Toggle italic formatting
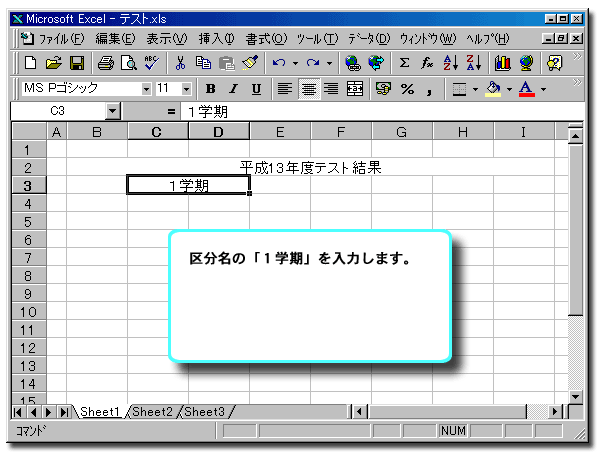 [233, 89]
